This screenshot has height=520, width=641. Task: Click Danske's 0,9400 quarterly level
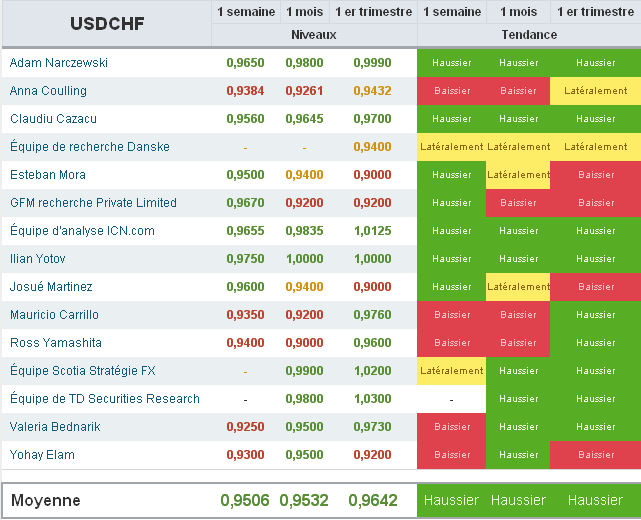[x=372, y=147]
